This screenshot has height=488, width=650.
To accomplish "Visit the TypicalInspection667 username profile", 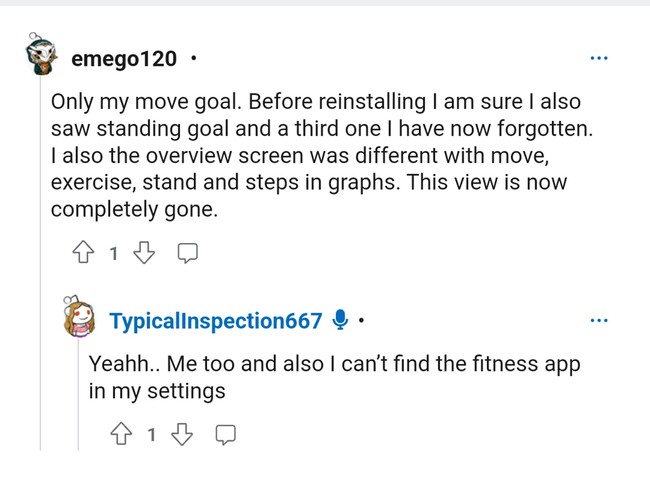I will pyautogui.click(x=216, y=321).
